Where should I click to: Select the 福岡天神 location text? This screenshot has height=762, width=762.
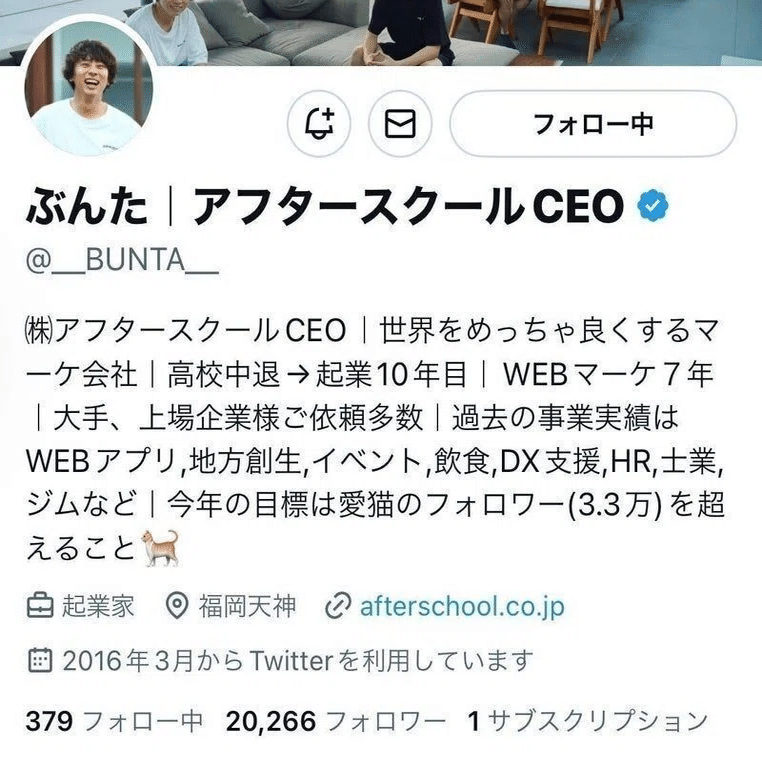point(247,606)
